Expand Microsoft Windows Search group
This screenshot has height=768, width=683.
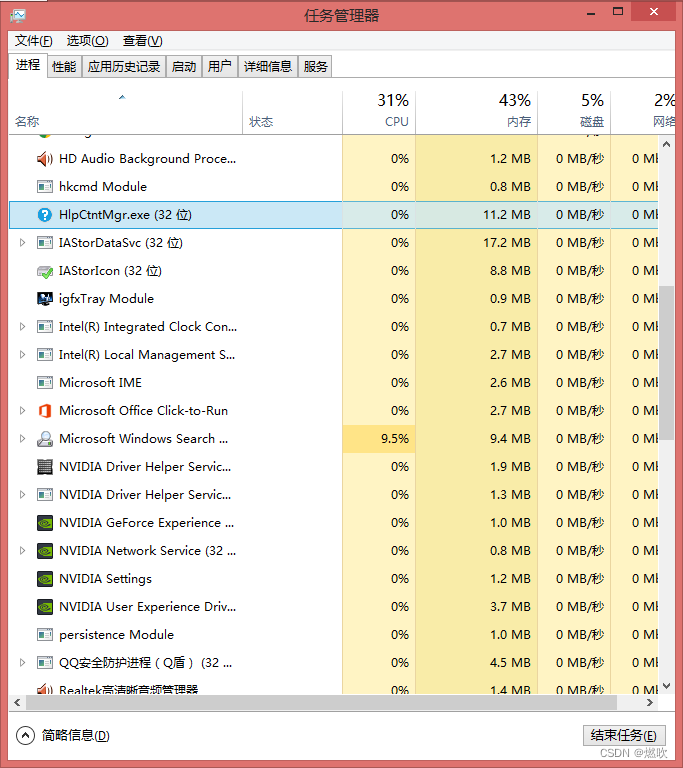[x=22, y=439]
